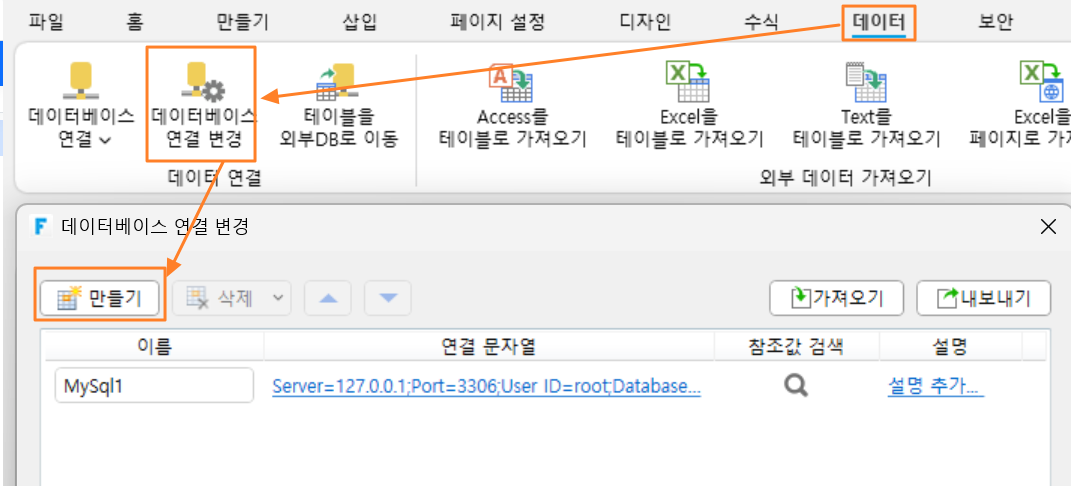Edit the MySql1 name field
The width and height of the screenshot is (1071, 486).
pos(154,386)
